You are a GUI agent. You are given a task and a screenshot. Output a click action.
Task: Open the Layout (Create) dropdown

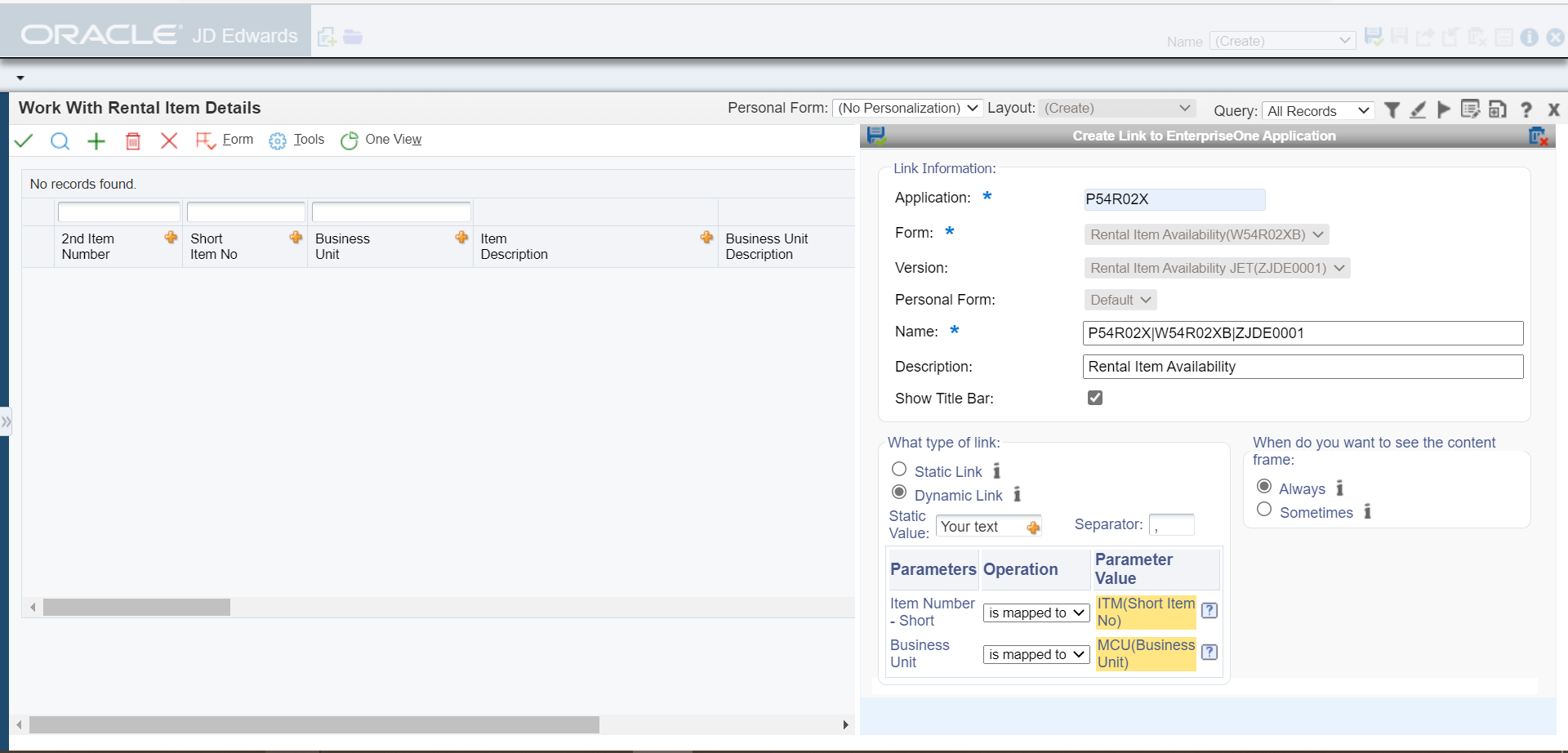1117,108
